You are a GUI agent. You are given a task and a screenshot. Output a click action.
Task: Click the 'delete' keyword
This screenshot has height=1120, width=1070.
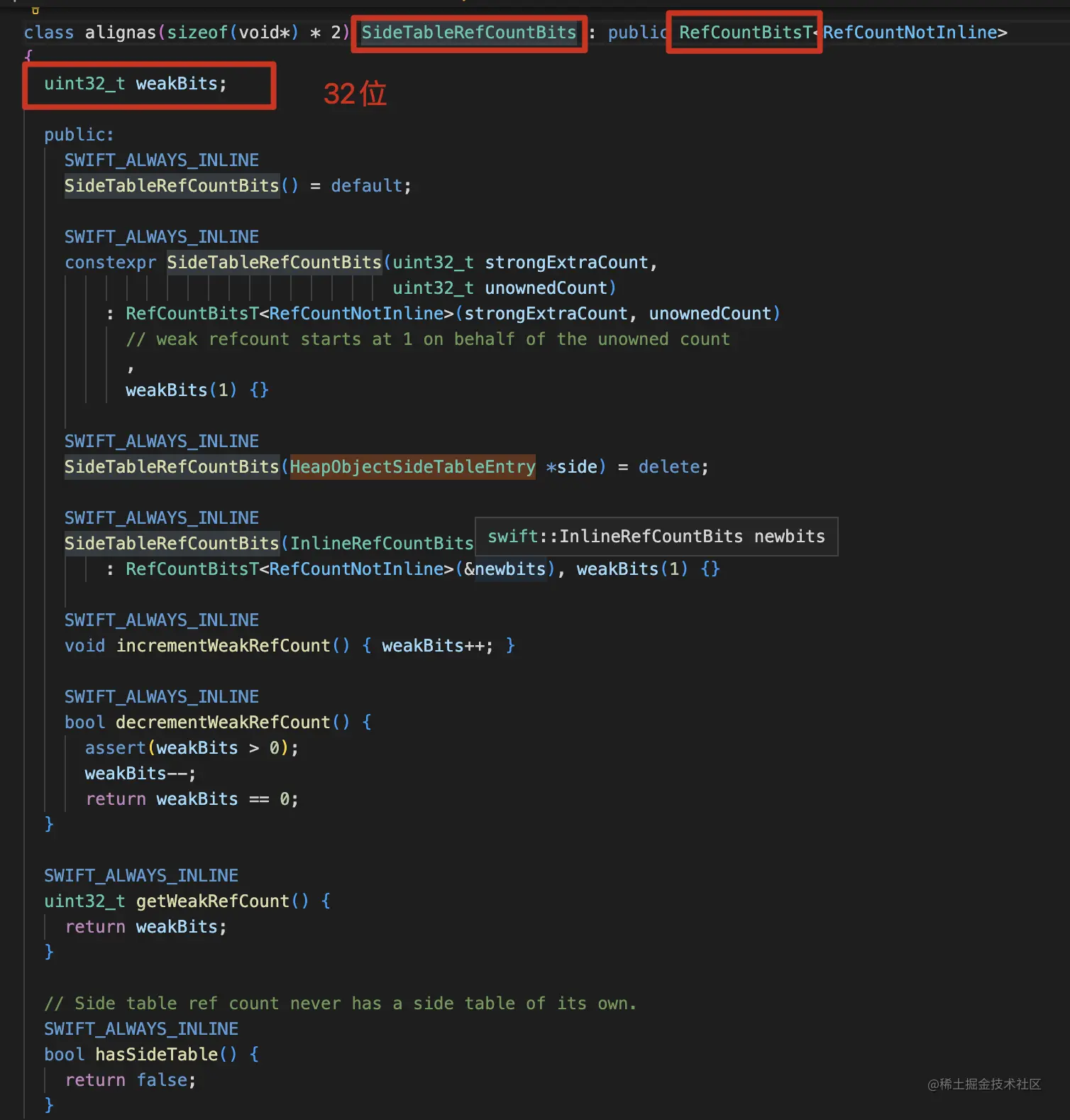669,467
